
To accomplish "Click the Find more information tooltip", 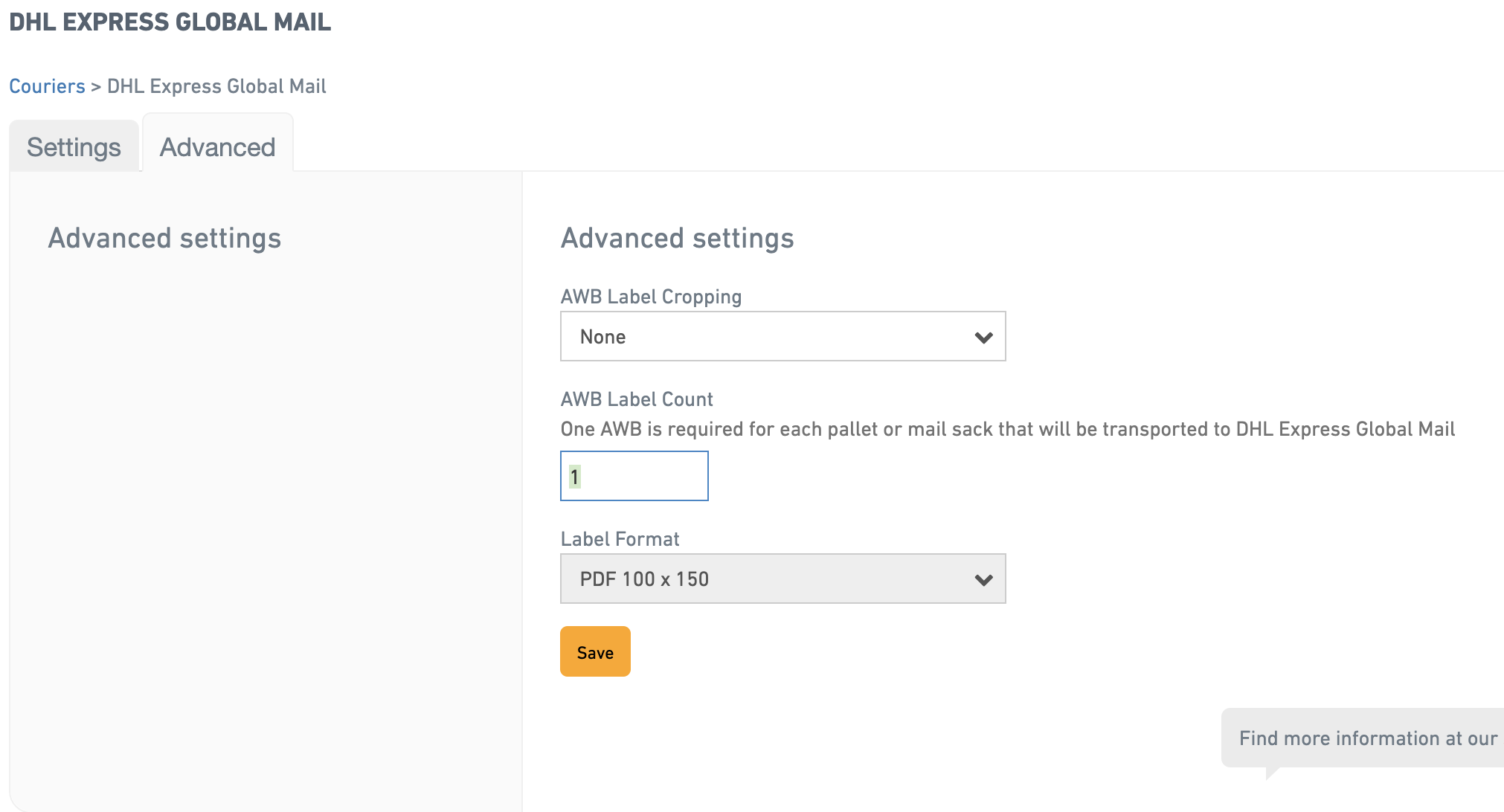I will click(x=1367, y=738).
